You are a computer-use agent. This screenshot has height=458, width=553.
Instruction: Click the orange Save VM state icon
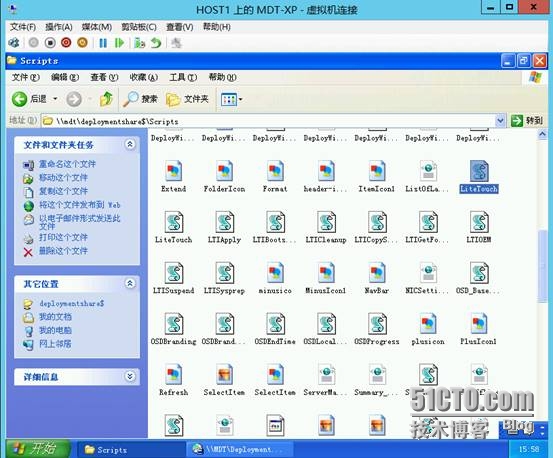[x=82, y=43]
